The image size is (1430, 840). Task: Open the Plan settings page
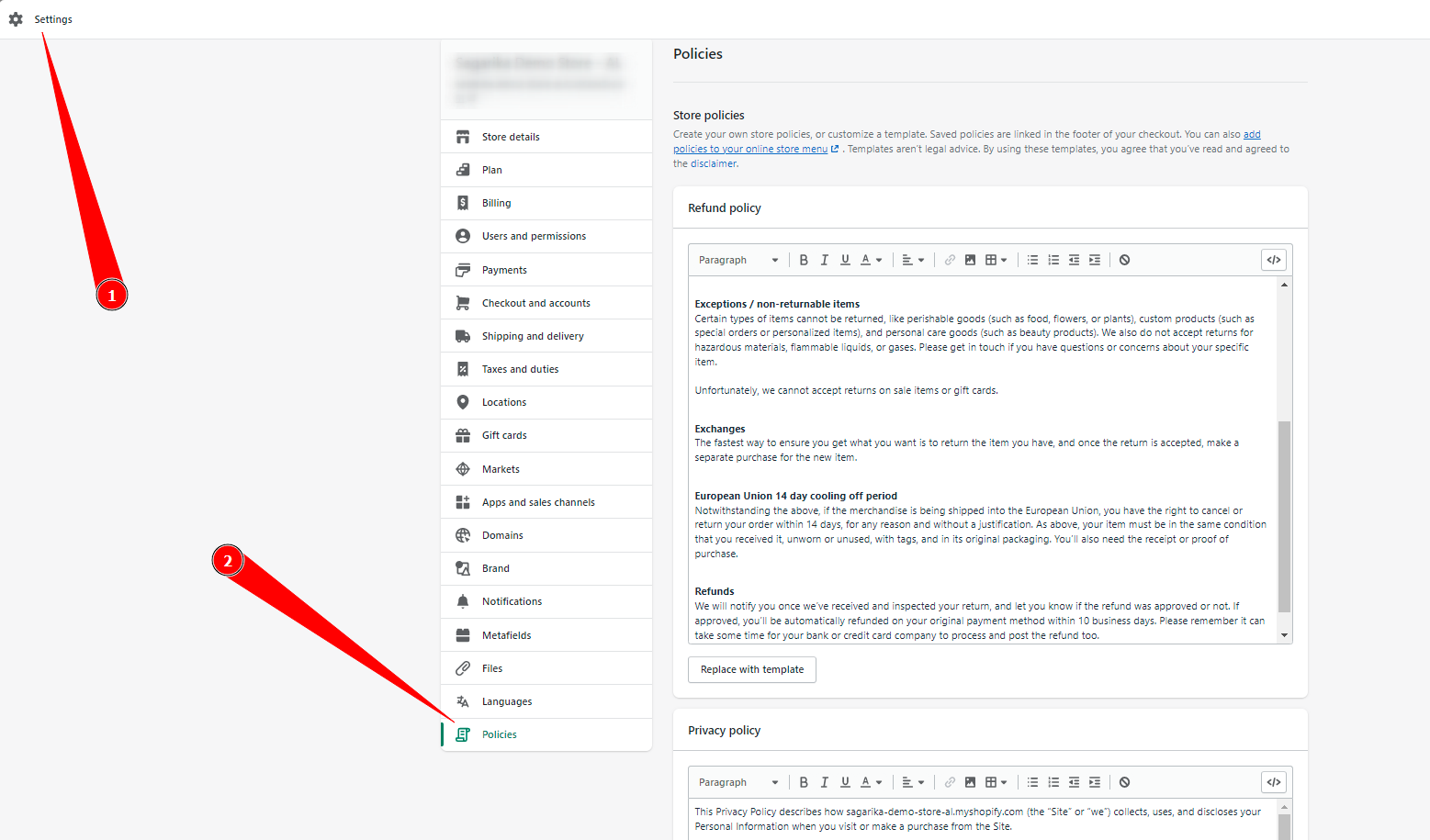(x=546, y=170)
